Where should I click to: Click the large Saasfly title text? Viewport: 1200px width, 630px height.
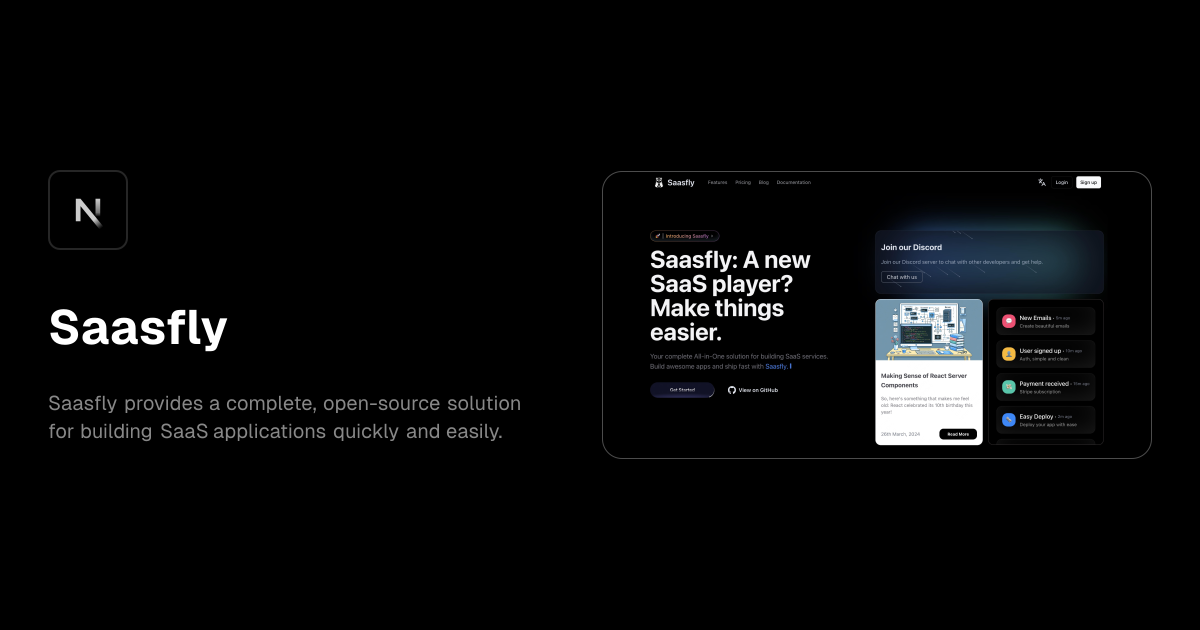click(138, 327)
